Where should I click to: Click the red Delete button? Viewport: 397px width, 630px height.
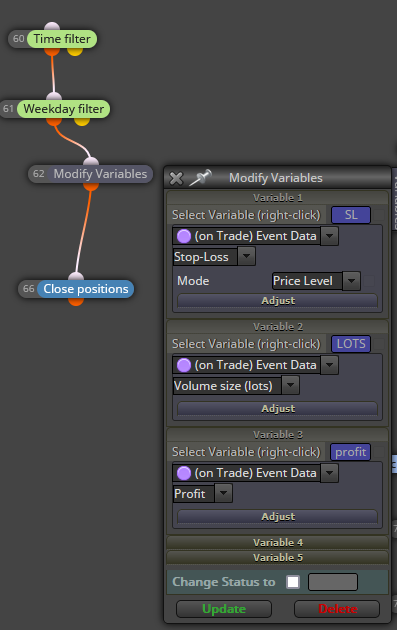coord(337,609)
